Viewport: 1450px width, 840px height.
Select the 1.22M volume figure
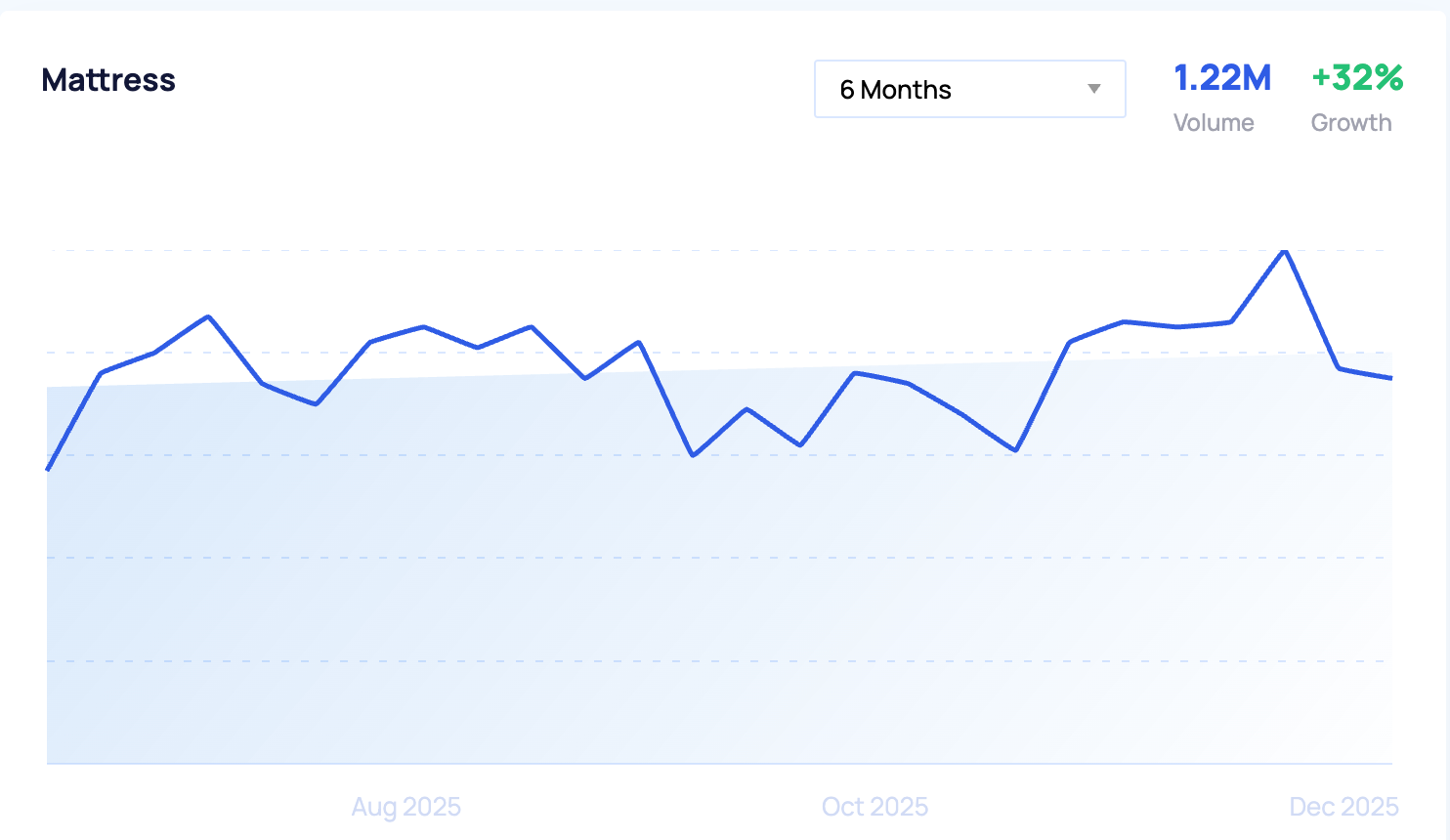(x=1222, y=78)
